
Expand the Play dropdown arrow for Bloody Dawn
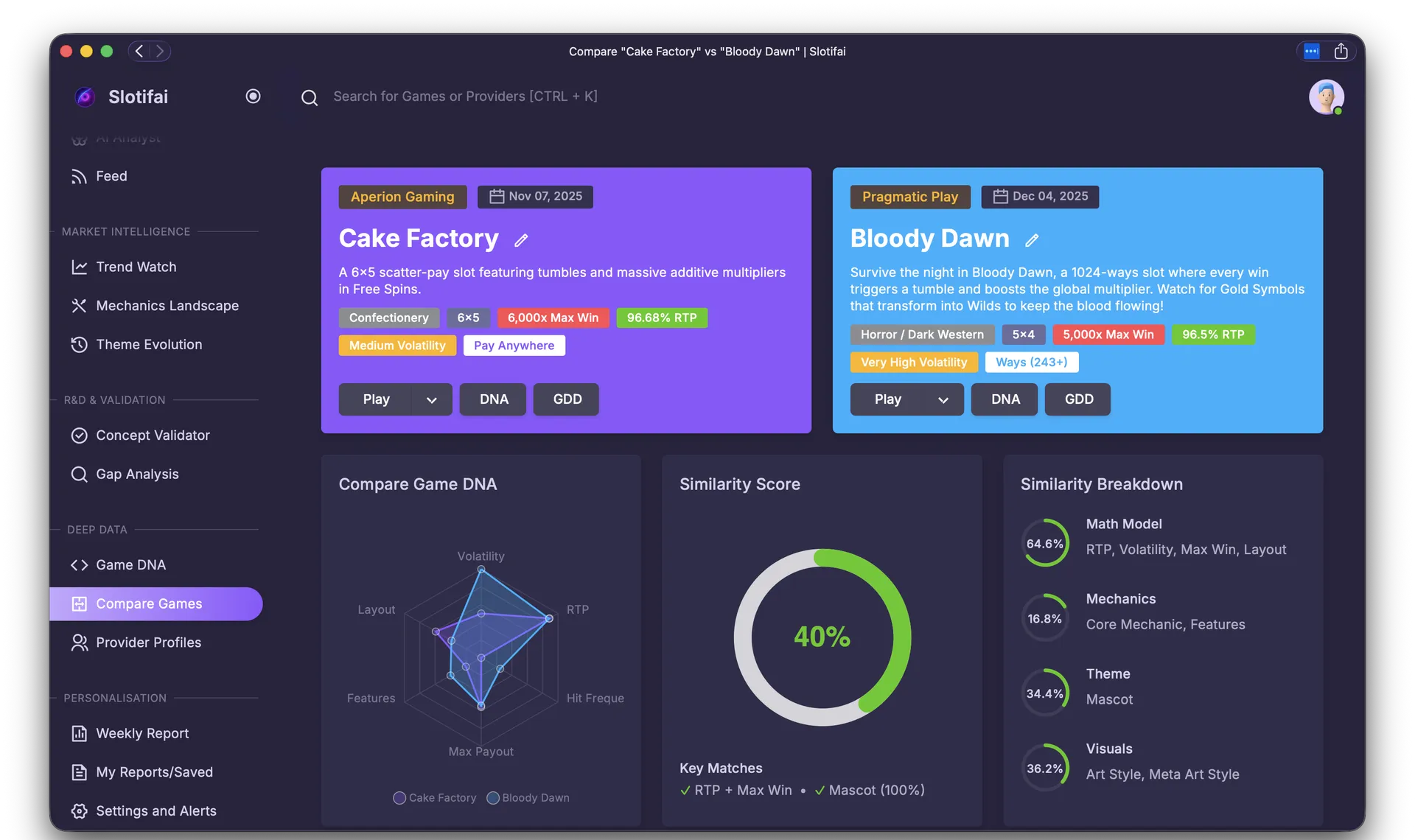(943, 399)
